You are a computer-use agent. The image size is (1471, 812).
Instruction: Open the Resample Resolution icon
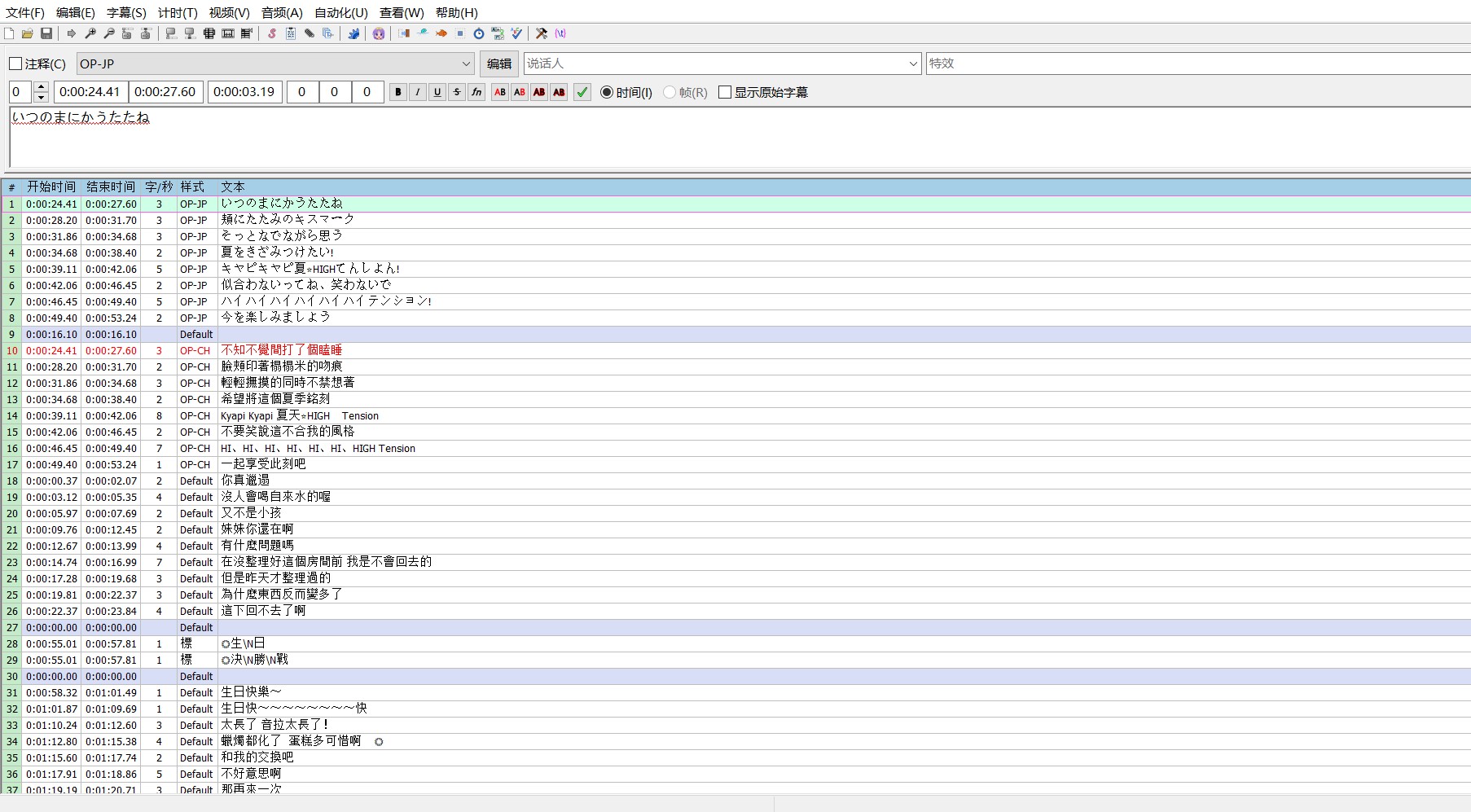pyautogui.click(x=460, y=33)
